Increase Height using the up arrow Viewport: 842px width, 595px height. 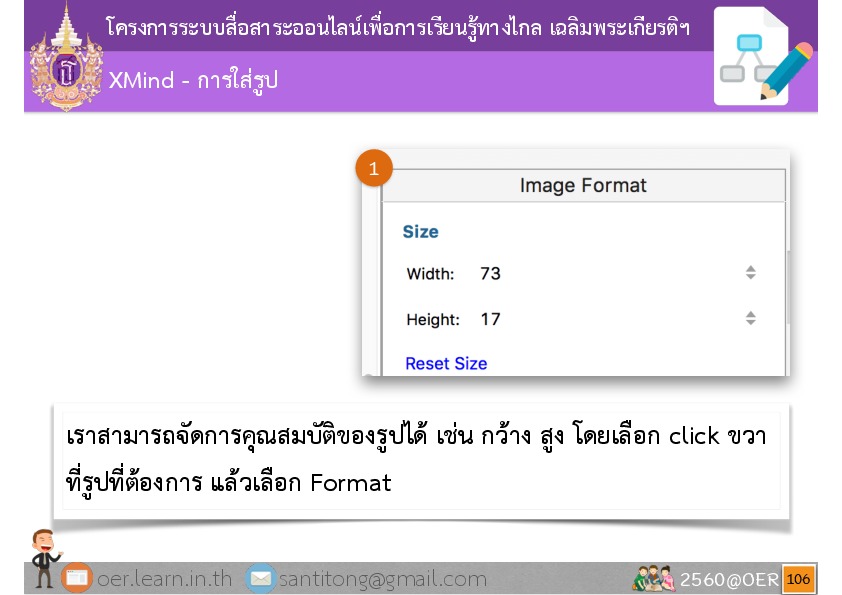click(x=751, y=314)
